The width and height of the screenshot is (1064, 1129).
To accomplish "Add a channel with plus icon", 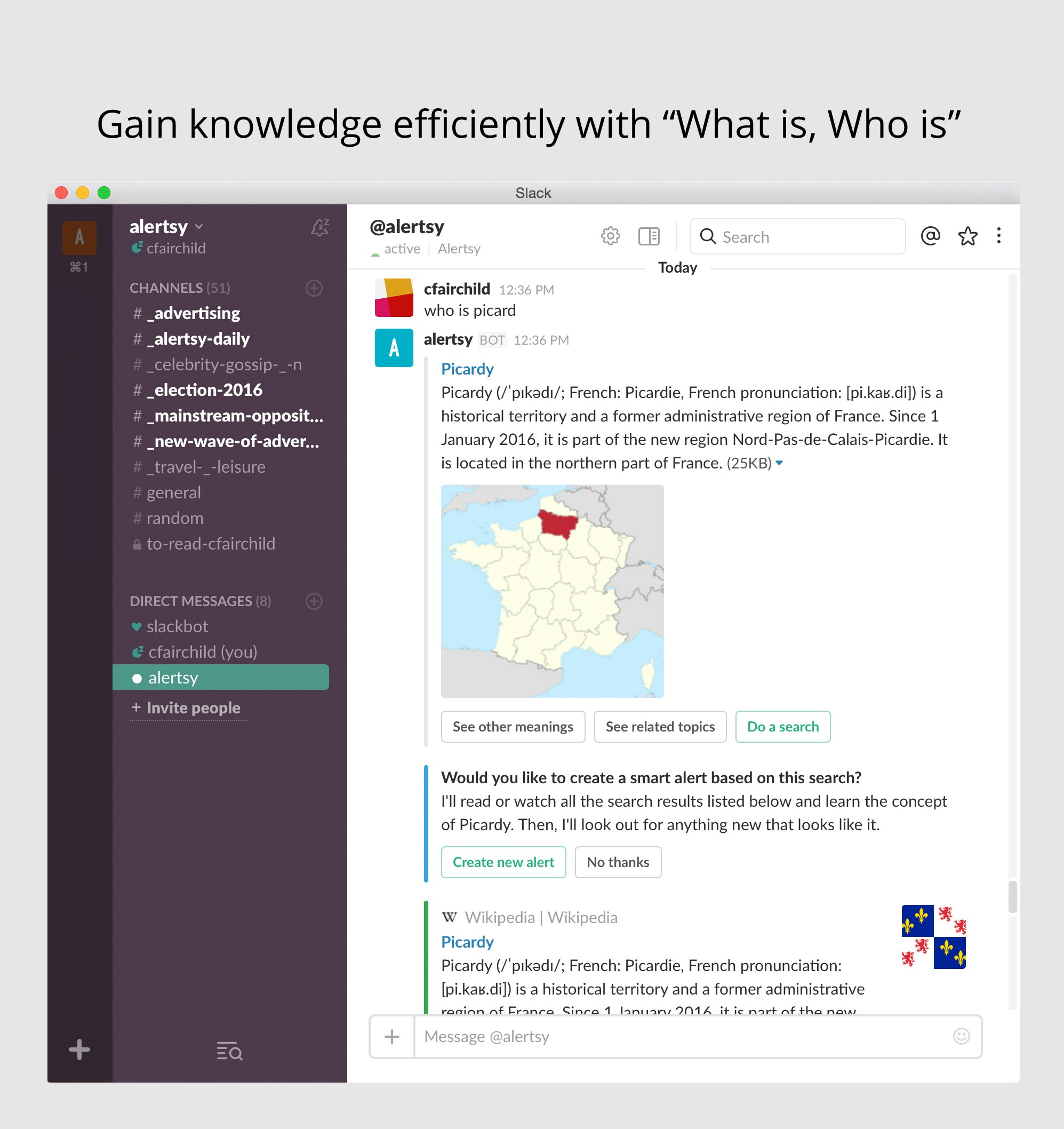I will pyautogui.click(x=314, y=288).
